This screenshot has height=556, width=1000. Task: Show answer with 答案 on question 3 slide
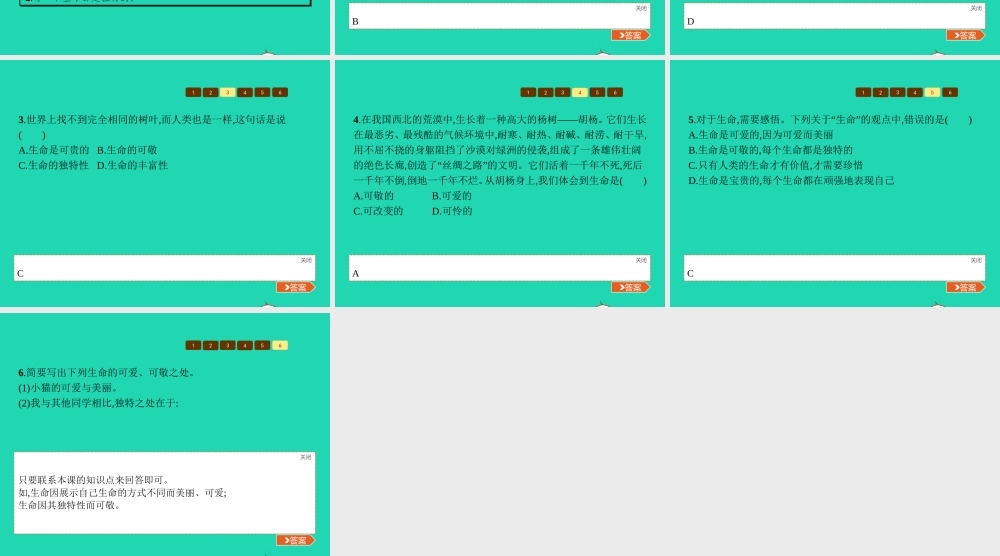tap(295, 288)
